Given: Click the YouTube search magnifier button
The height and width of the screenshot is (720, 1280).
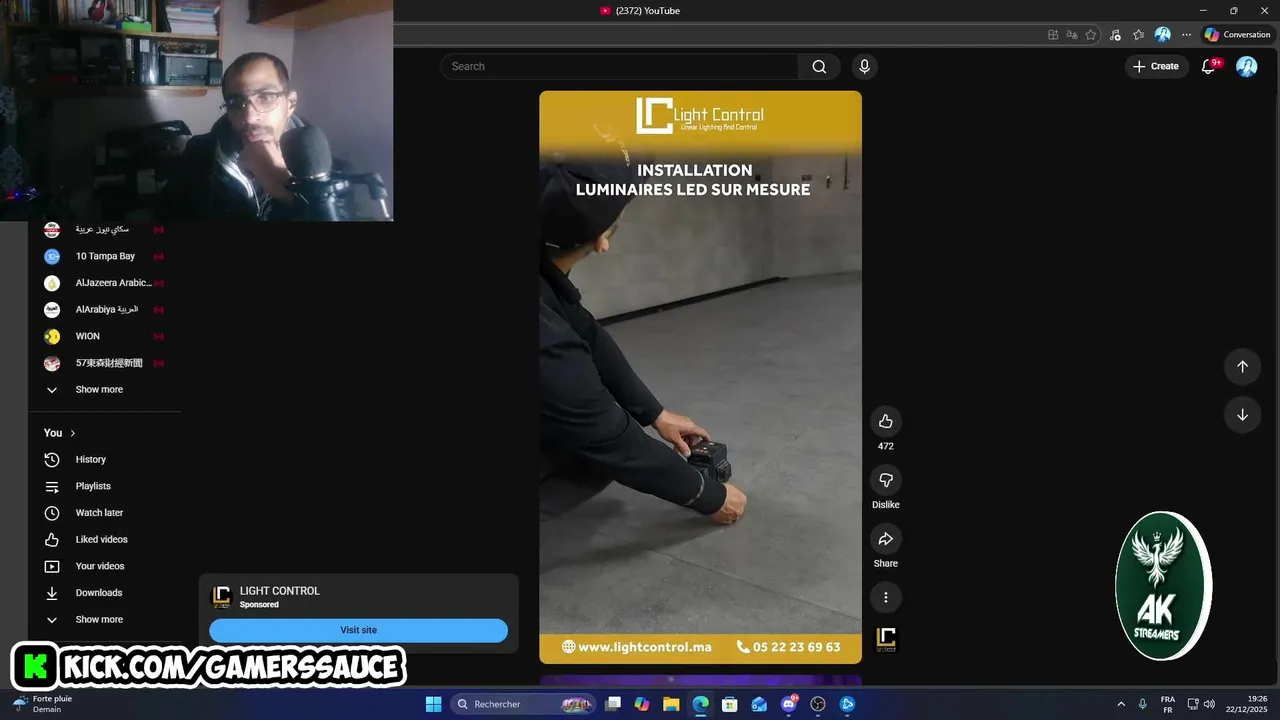Looking at the screenshot, I should 819,67.
